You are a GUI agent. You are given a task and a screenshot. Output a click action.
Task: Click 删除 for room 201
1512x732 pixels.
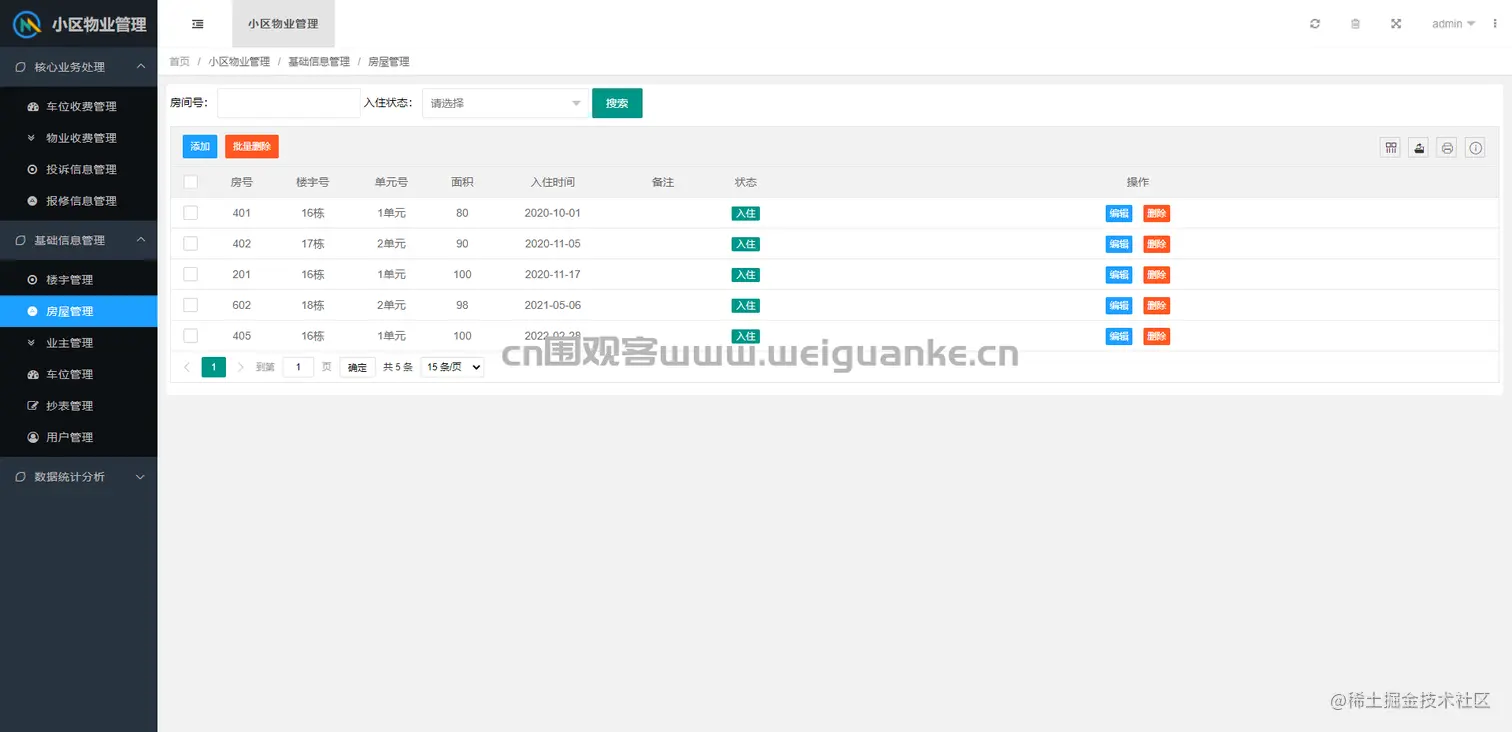click(x=1157, y=274)
